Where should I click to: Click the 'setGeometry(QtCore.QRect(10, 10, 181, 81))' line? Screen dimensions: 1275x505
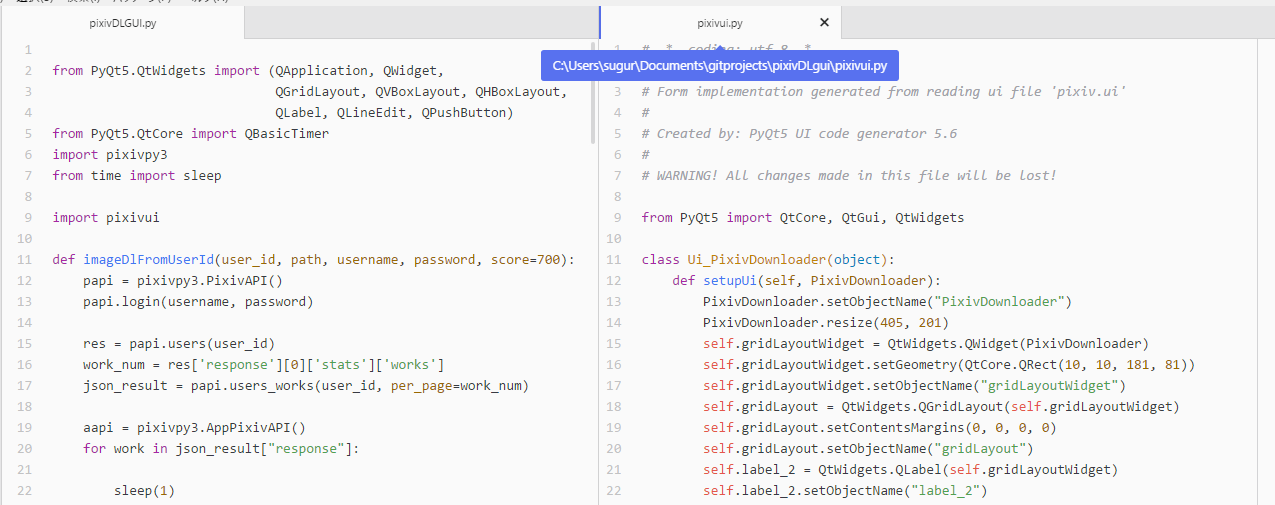click(x=949, y=364)
